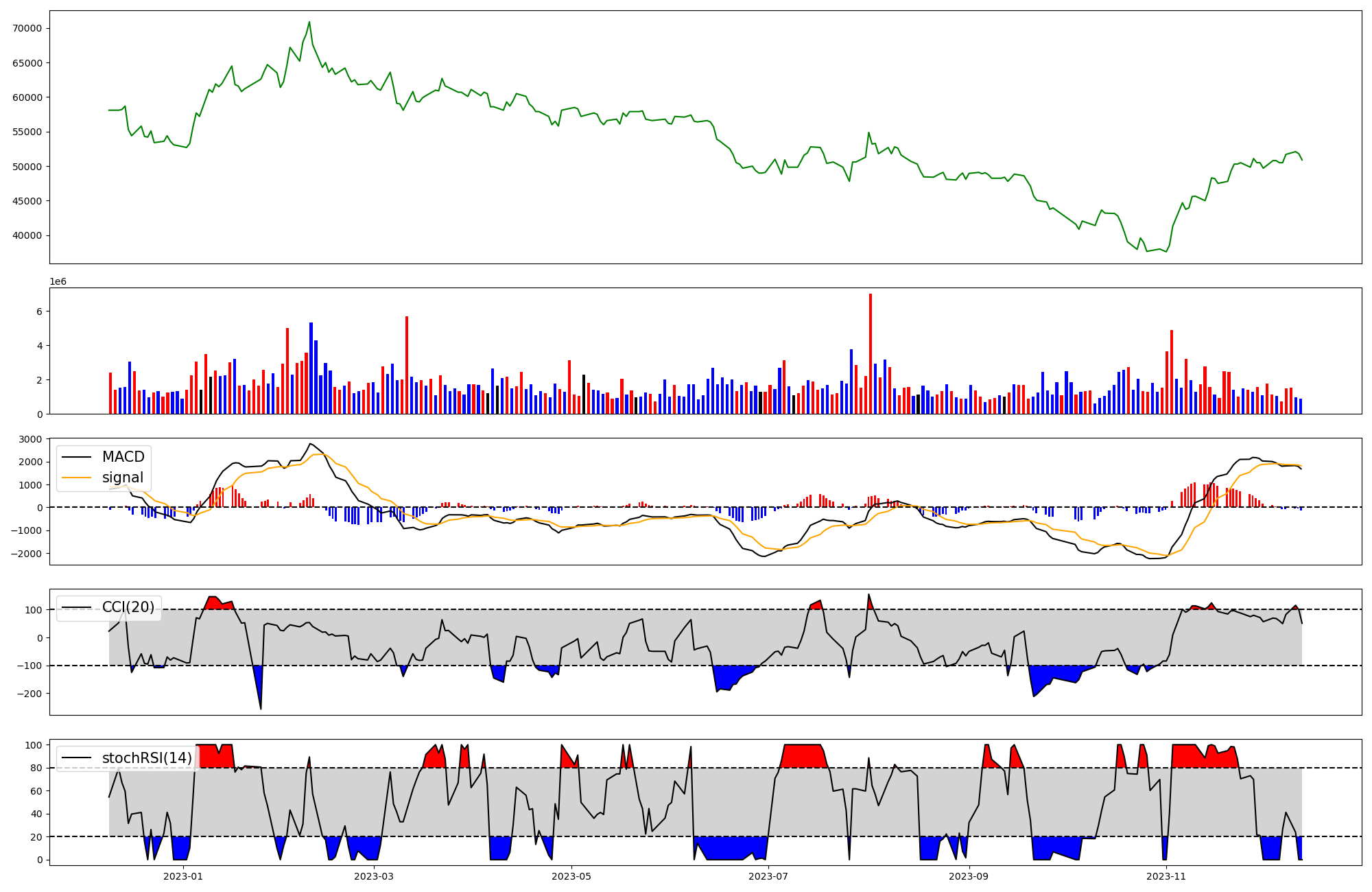Click the tallest blue volume bar
Screen dimensions: 1372x892
(x=311, y=368)
